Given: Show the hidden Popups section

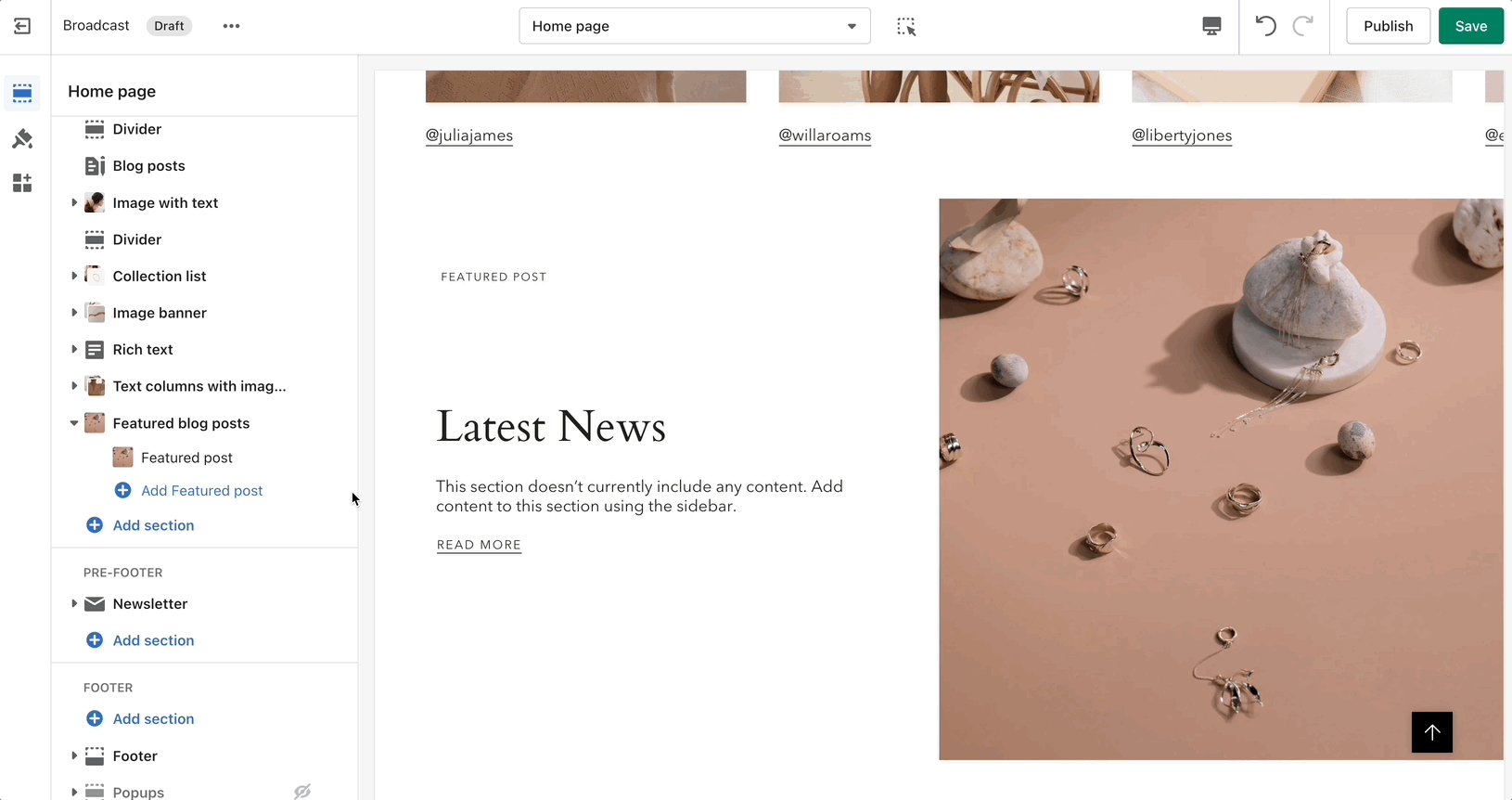Looking at the screenshot, I should tap(302, 792).
